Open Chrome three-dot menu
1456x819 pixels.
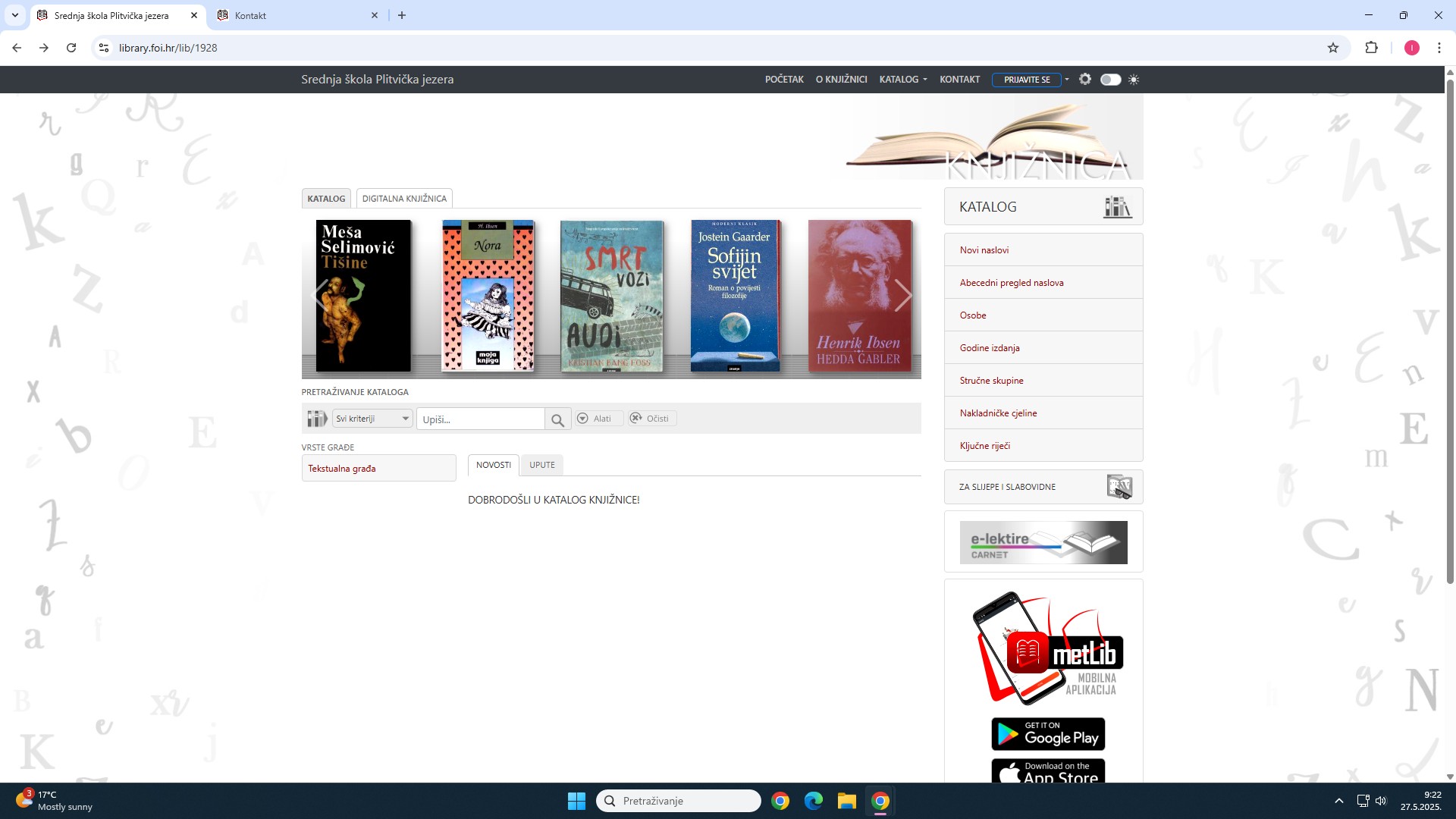pos(1439,48)
